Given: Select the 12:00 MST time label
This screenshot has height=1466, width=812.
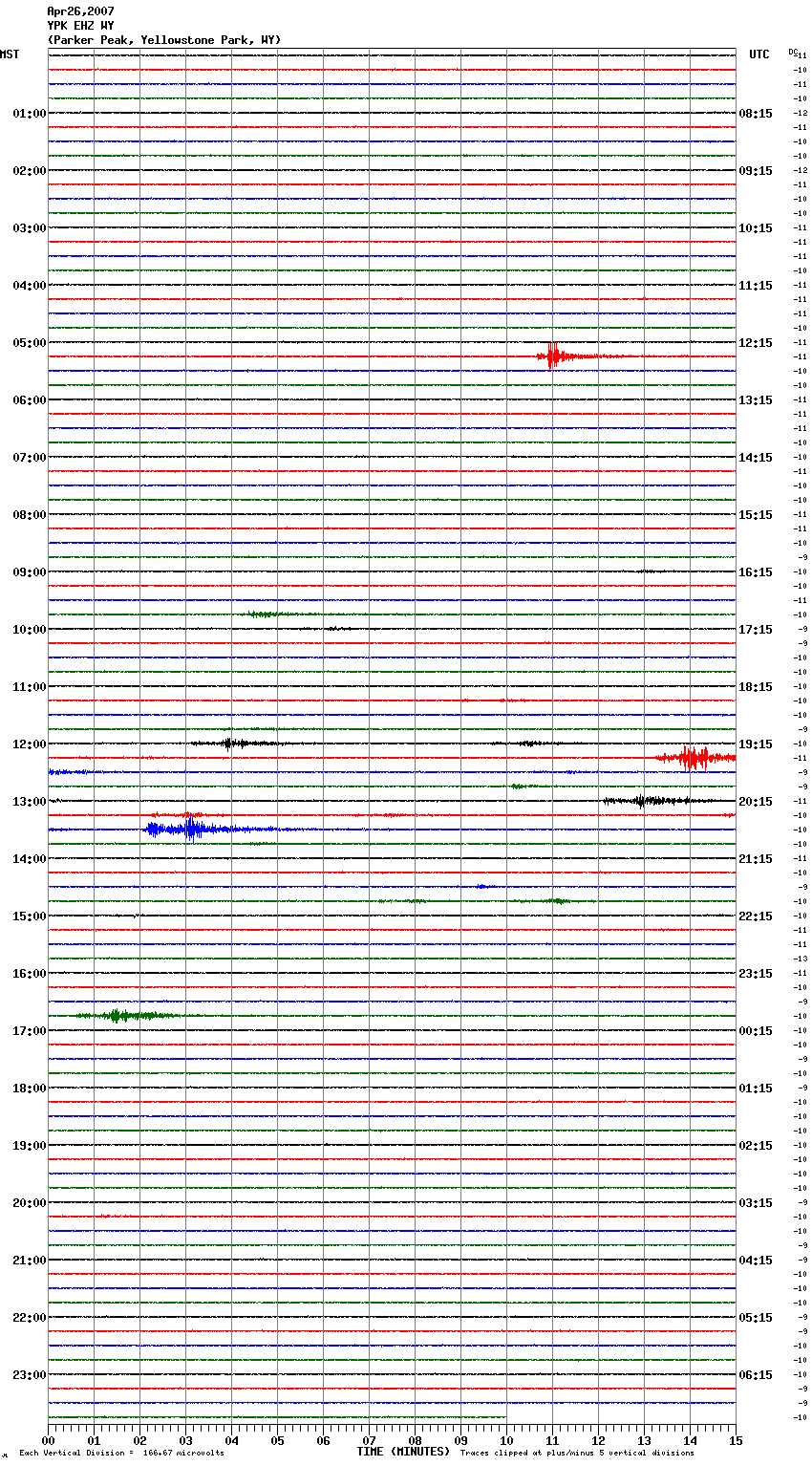Looking at the screenshot, I should 29,744.
